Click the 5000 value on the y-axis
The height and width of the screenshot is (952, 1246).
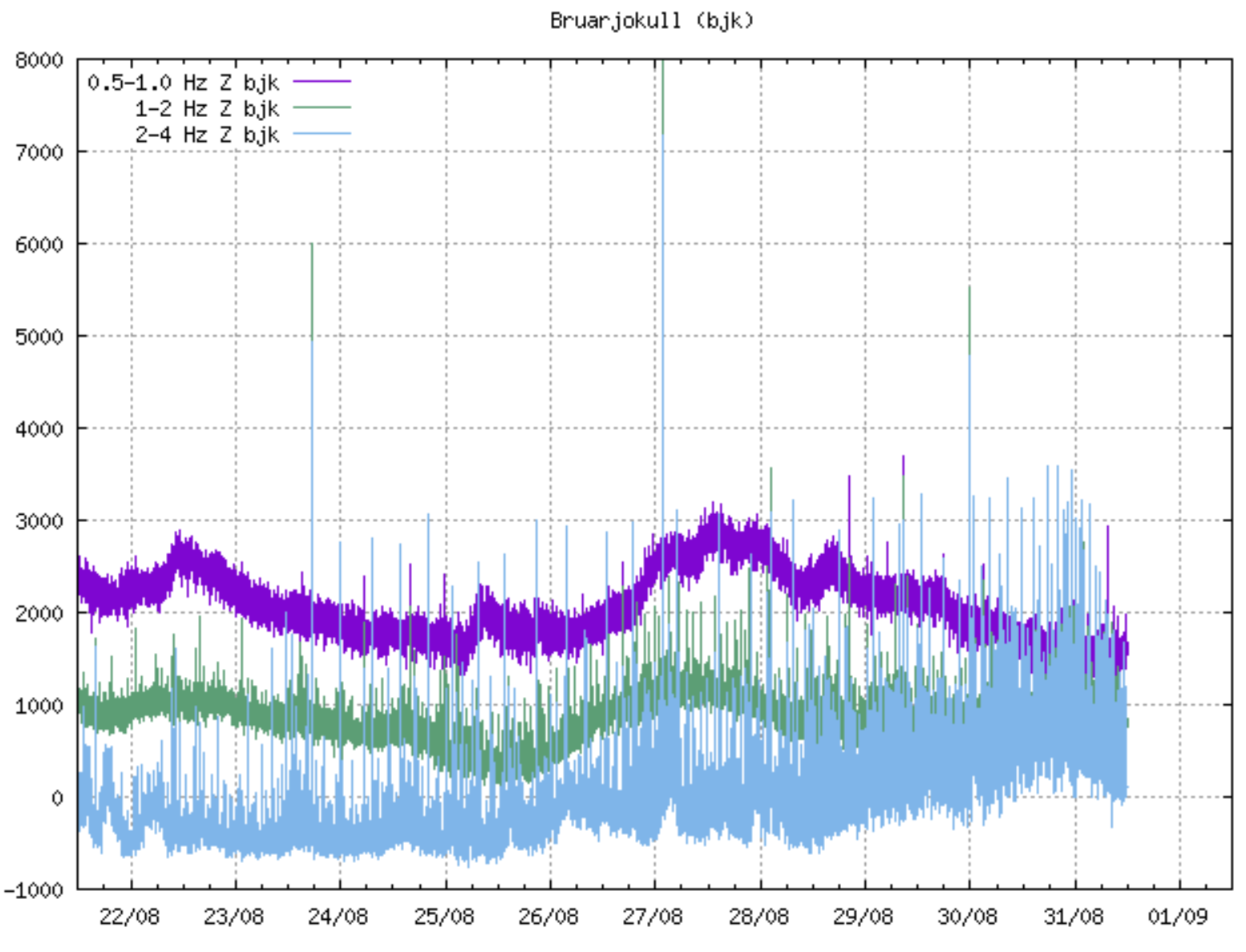pos(38,337)
